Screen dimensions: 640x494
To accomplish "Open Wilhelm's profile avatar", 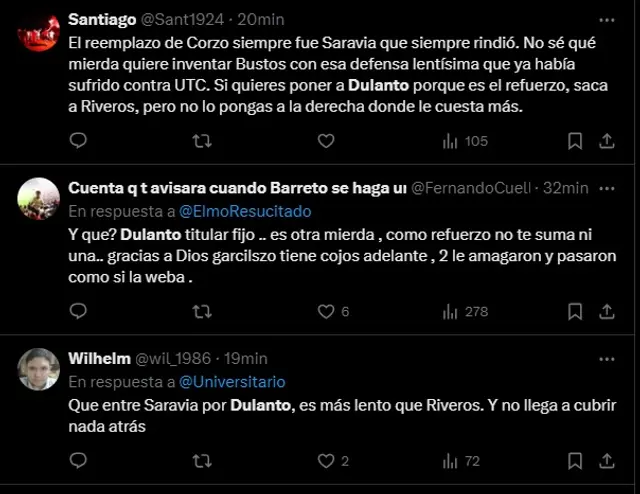I will click(39, 369).
